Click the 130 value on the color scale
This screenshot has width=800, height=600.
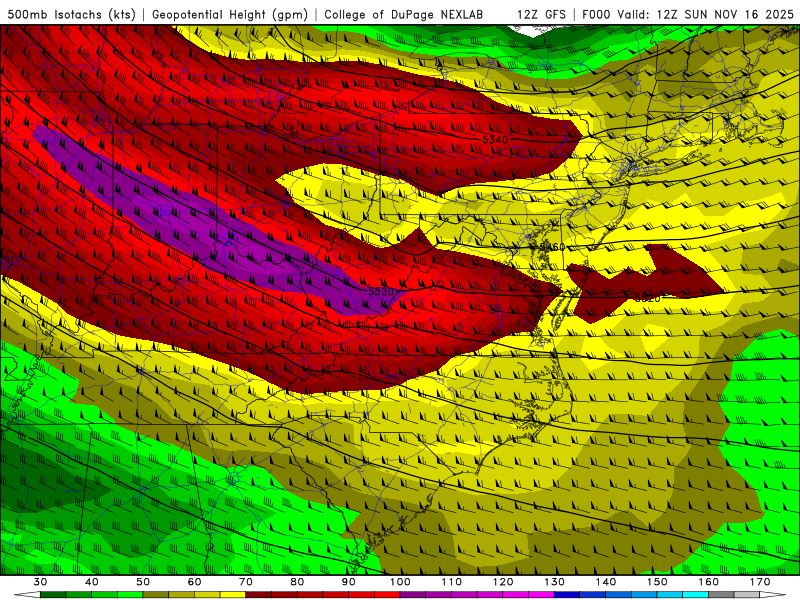(x=555, y=582)
